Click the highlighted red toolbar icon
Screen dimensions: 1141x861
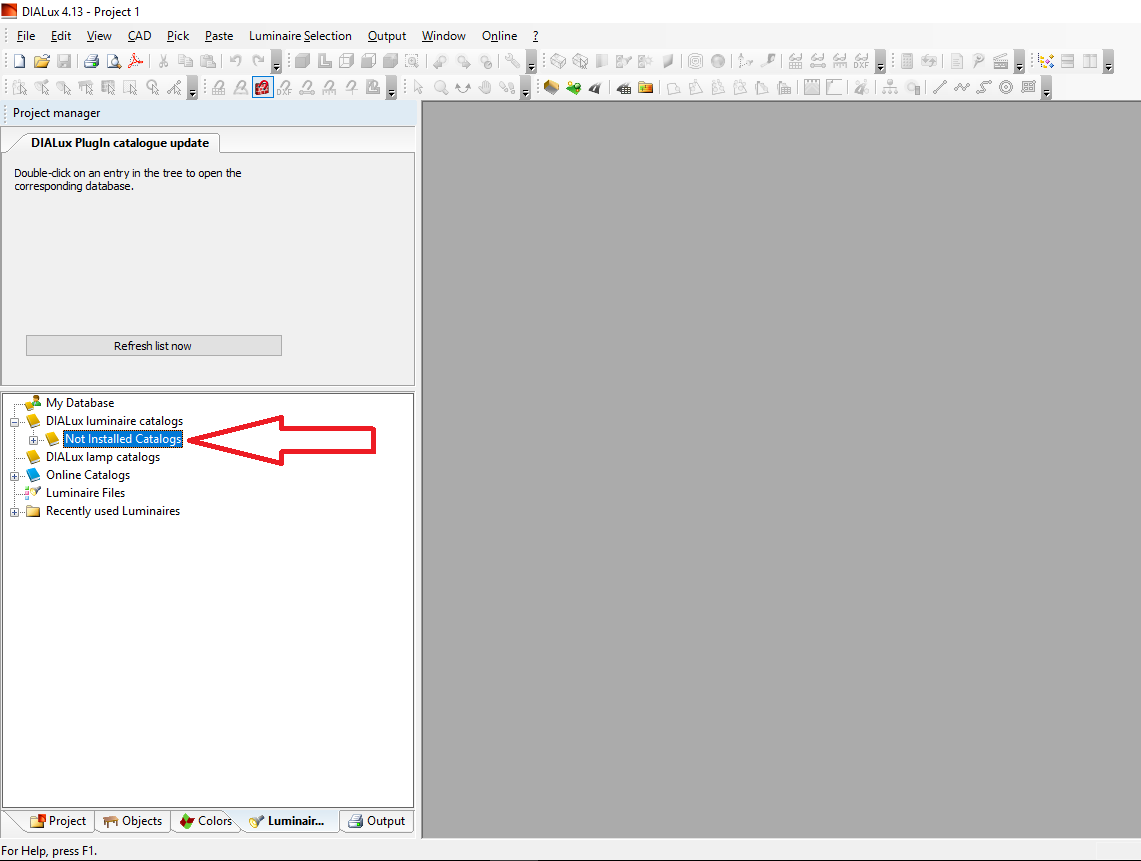(x=262, y=88)
